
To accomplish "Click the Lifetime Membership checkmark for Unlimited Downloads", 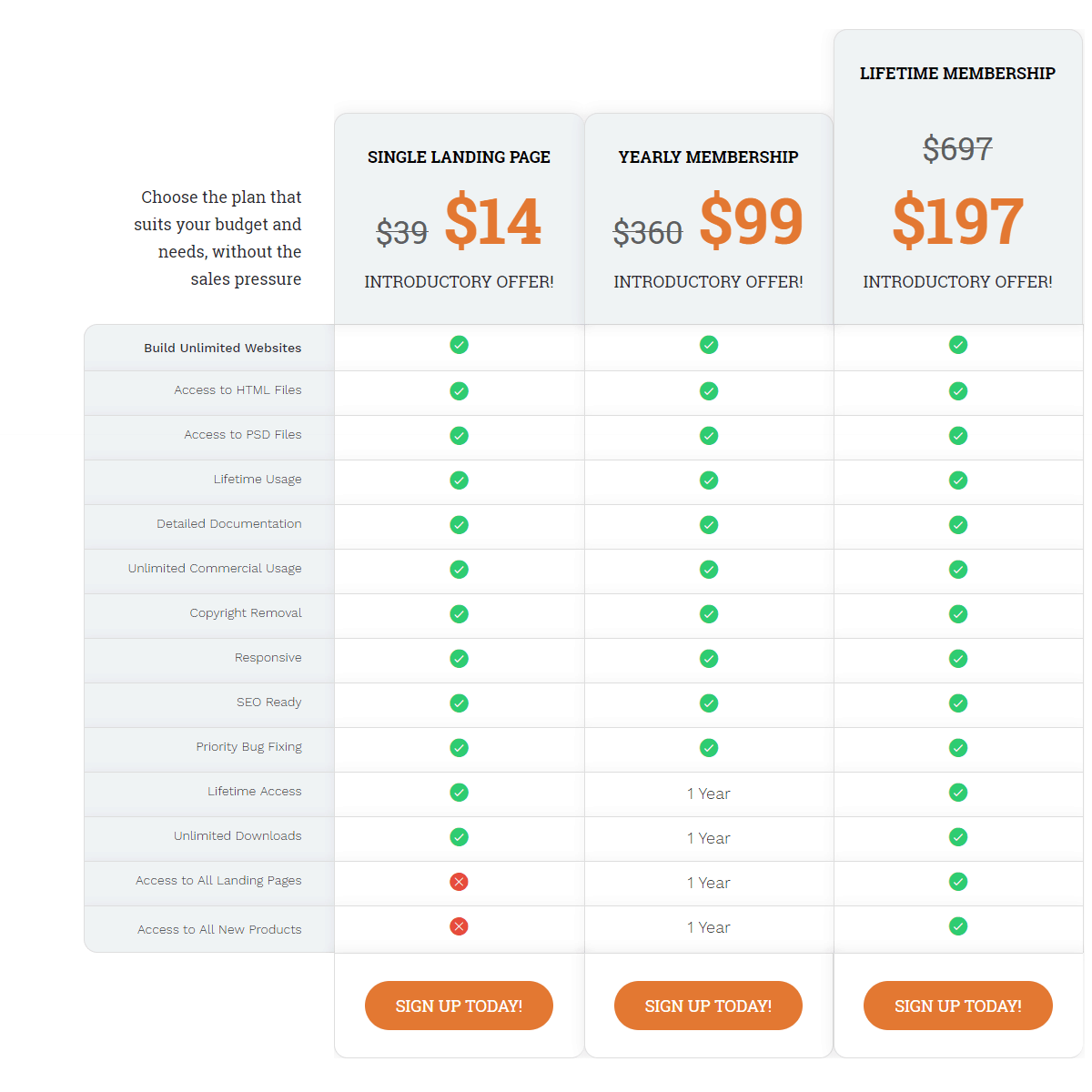I will 957,836.
